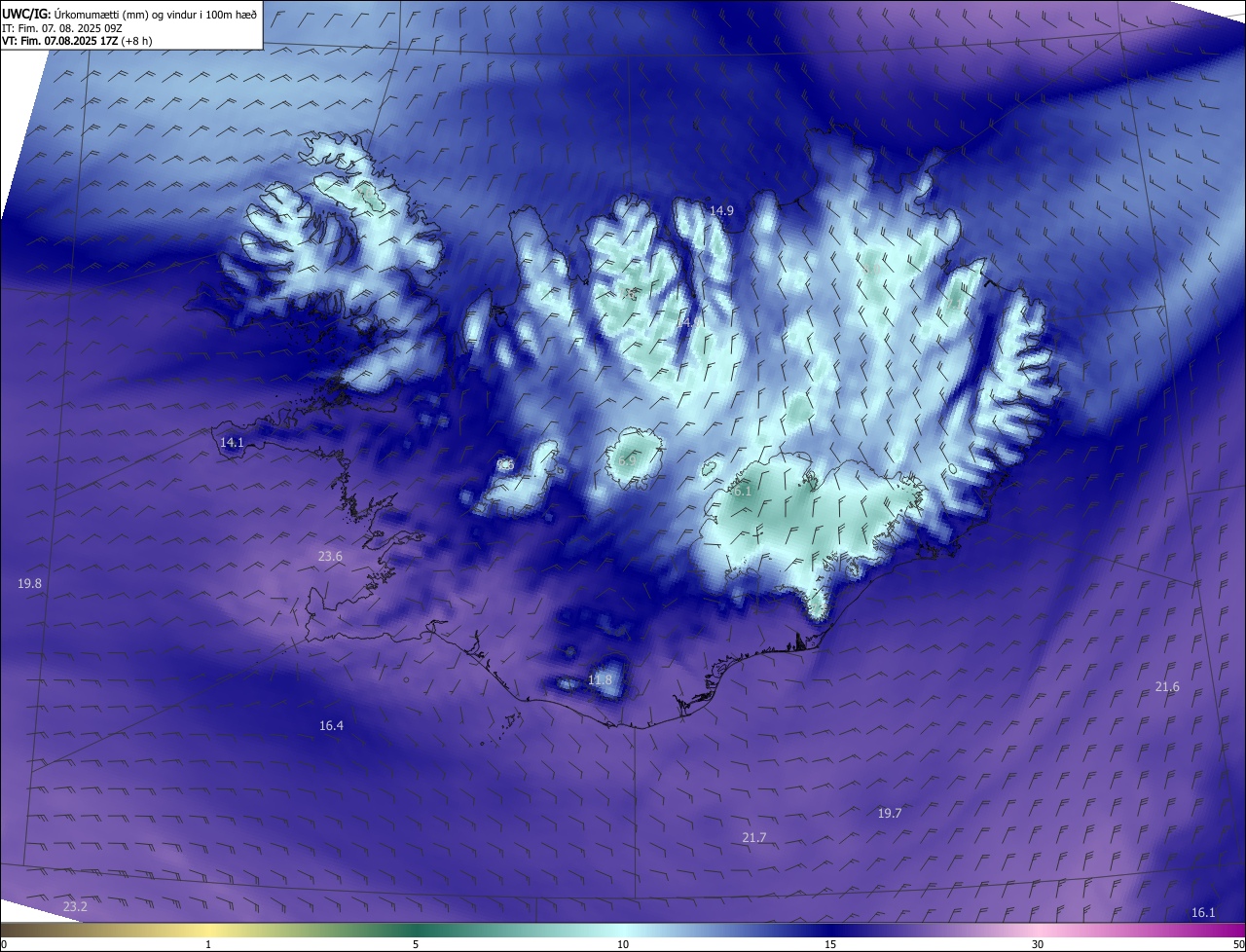Click the 16.1 value in the bottom-right corner
Image resolution: width=1246 pixels, height=952 pixels.
pyautogui.click(x=1203, y=912)
